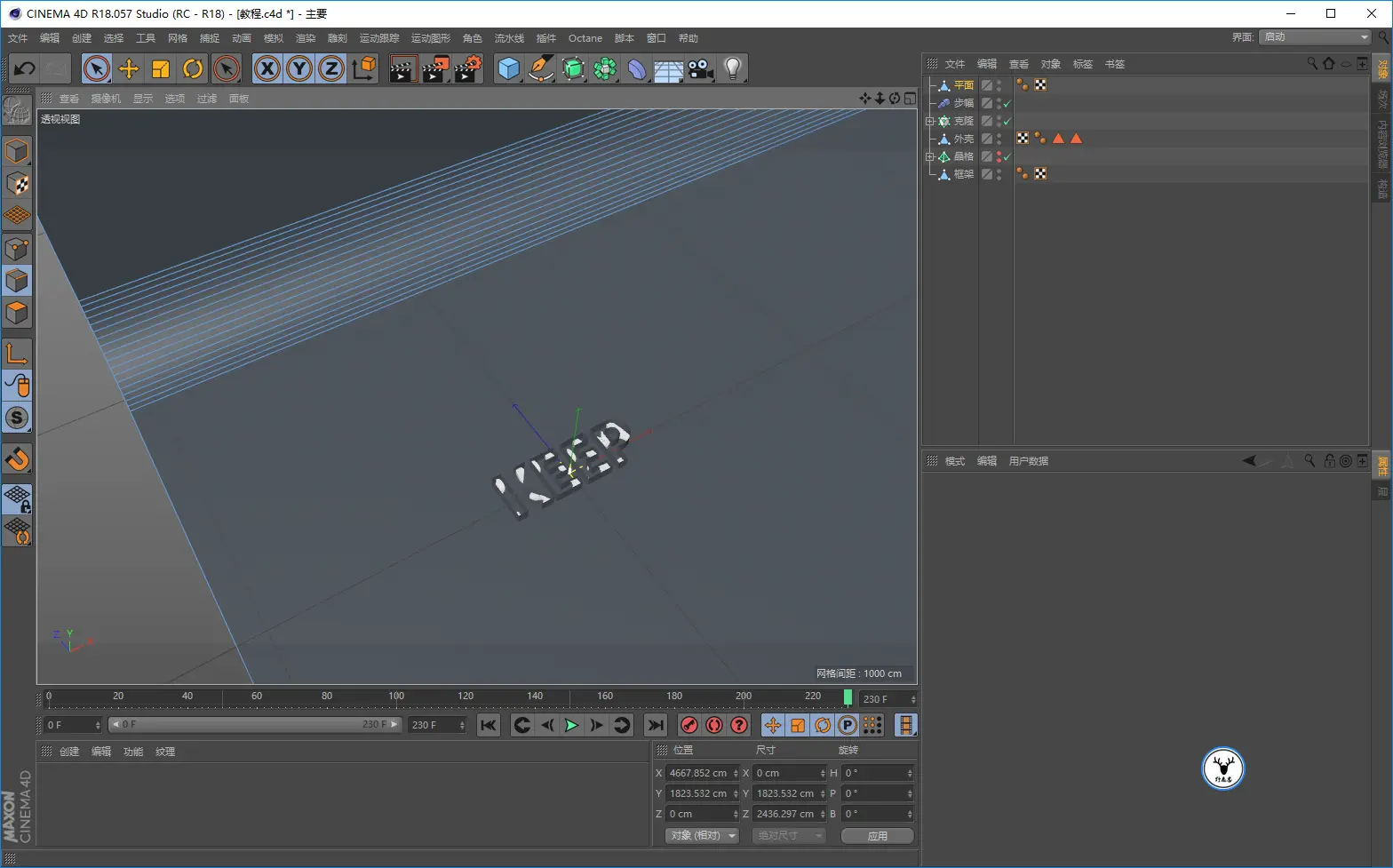Click the 应用 apply button
The height and width of the screenshot is (868, 1393).
tap(878, 836)
